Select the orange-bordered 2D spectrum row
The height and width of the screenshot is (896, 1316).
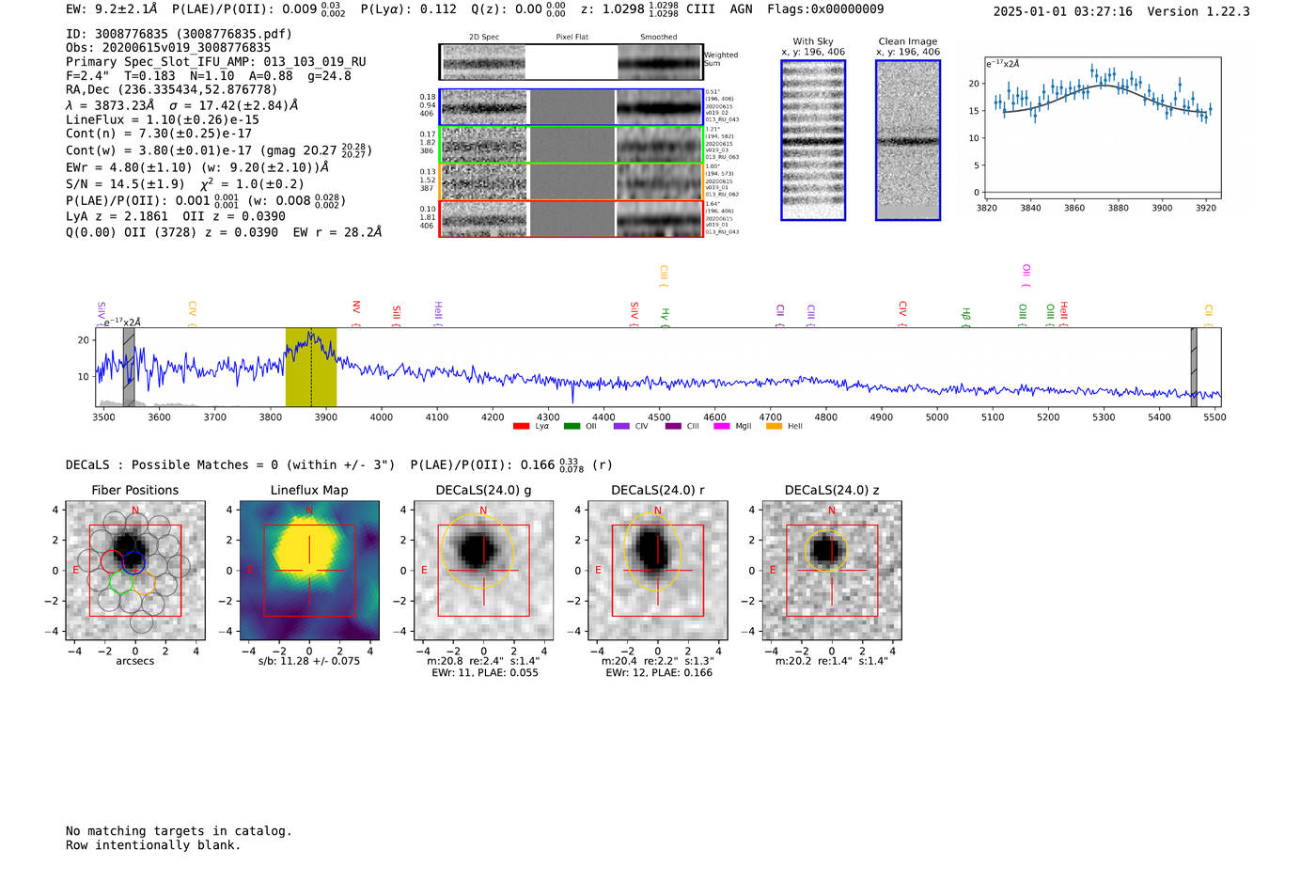[x=572, y=181]
